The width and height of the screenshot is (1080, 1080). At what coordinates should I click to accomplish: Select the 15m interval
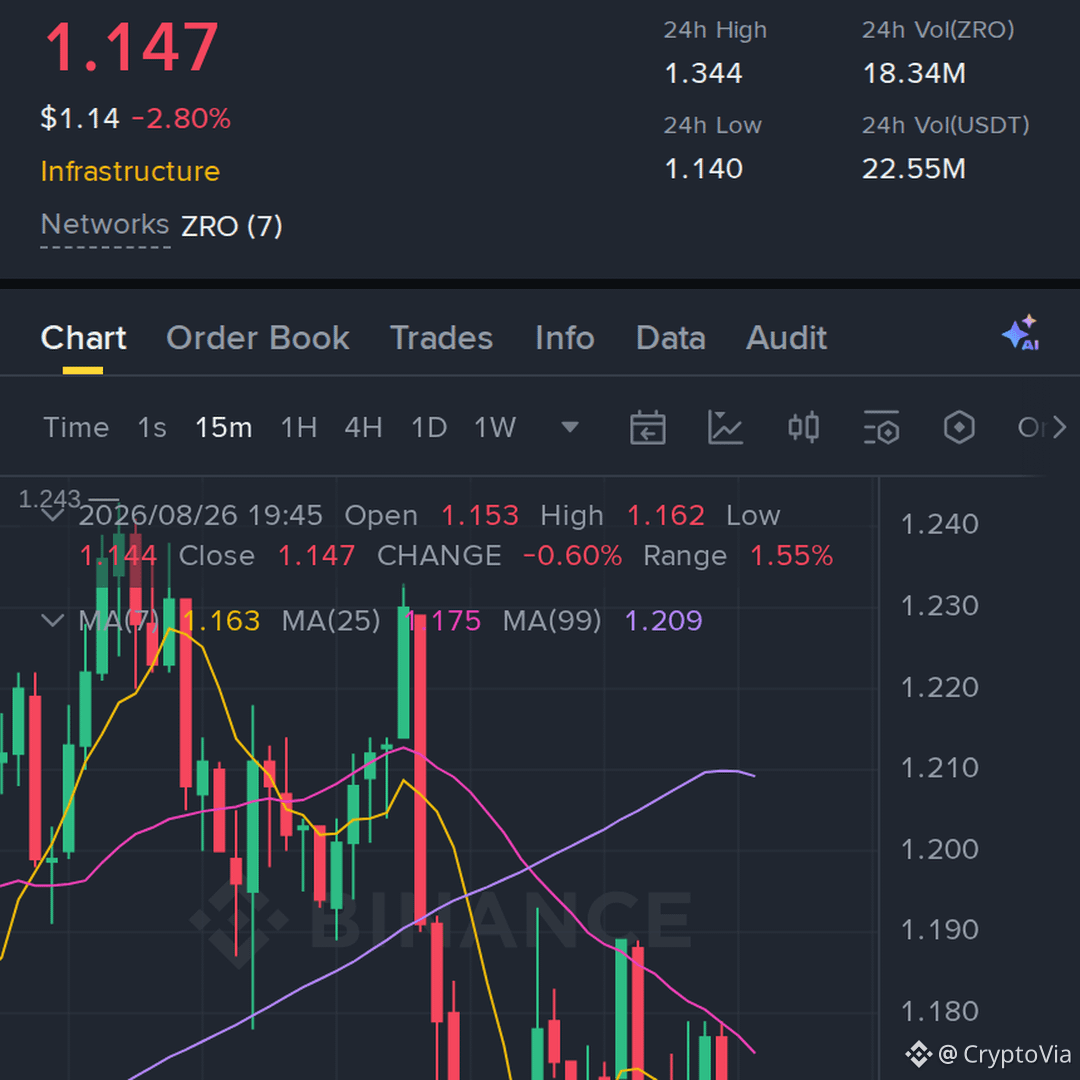pyautogui.click(x=224, y=428)
